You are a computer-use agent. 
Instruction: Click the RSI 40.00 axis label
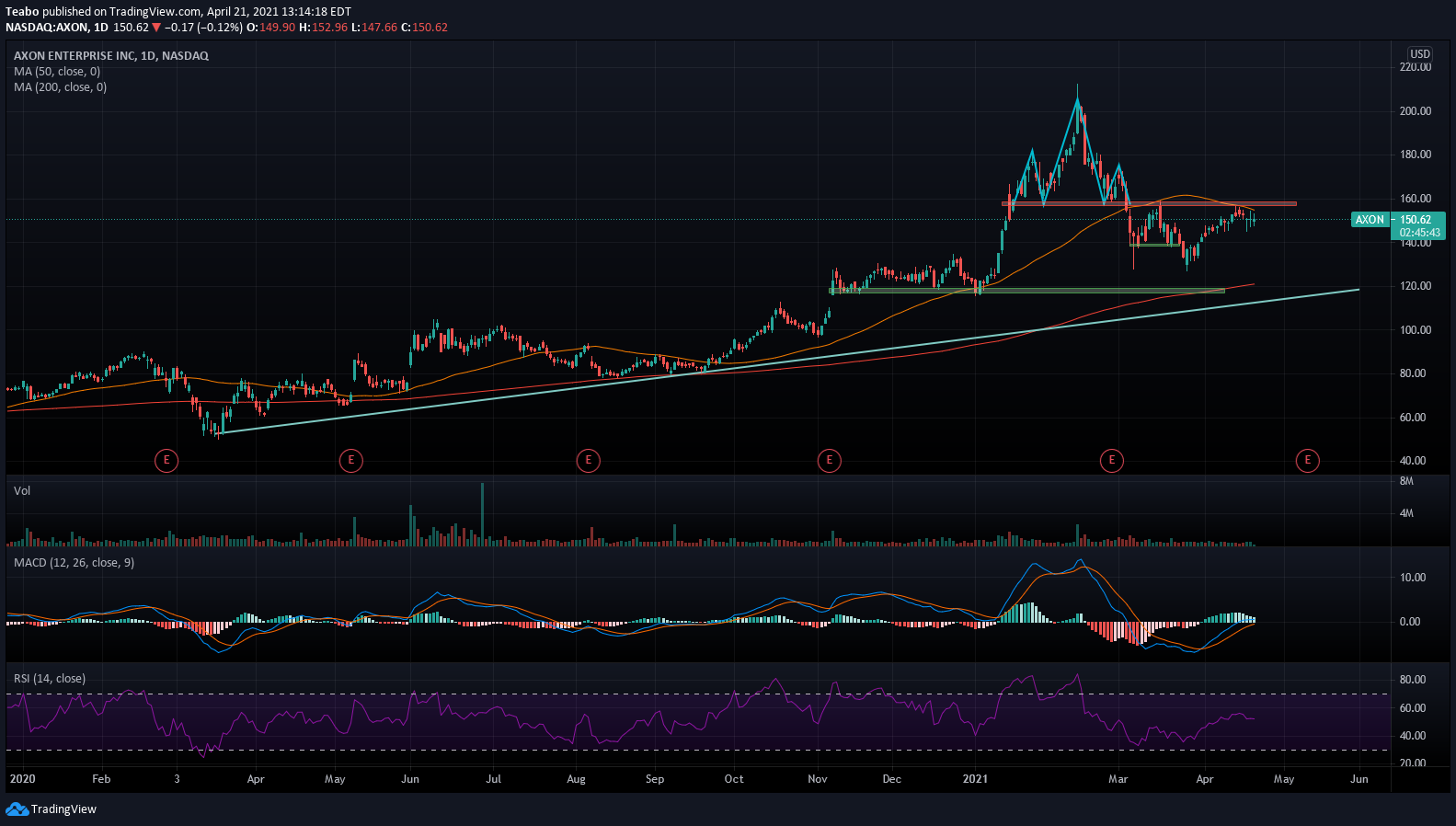[x=1413, y=736]
